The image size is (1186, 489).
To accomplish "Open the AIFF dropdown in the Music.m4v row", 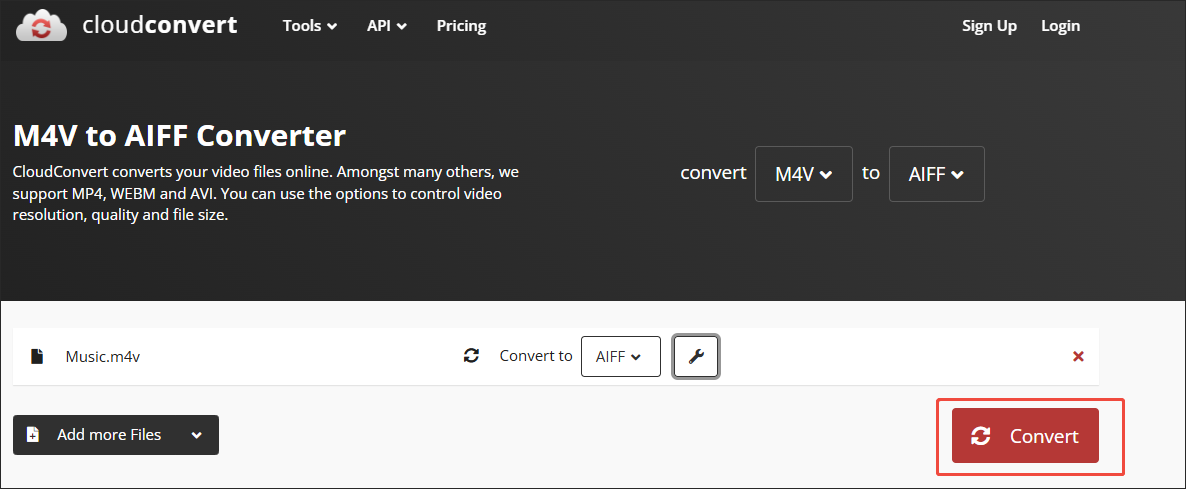I will (x=620, y=356).
